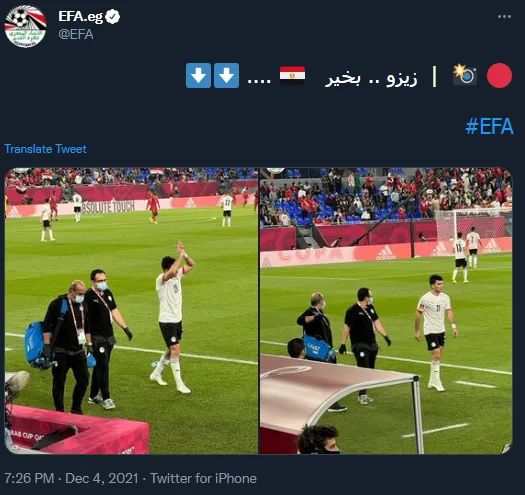Click the Arabic tweet text
Viewport: 525px width, 495px height.
click(371, 79)
